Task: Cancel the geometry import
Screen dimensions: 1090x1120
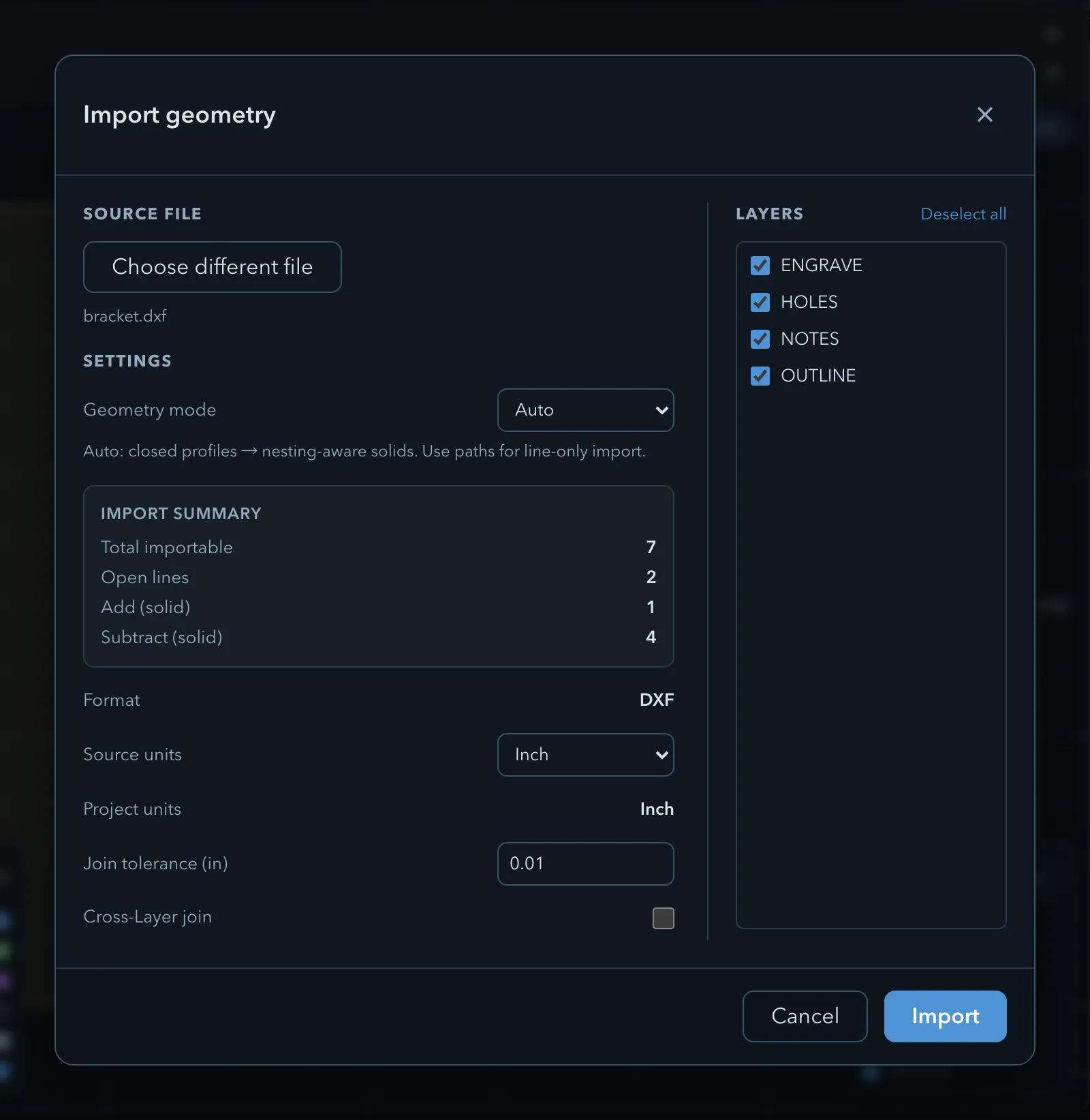Action: point(805,1016)
